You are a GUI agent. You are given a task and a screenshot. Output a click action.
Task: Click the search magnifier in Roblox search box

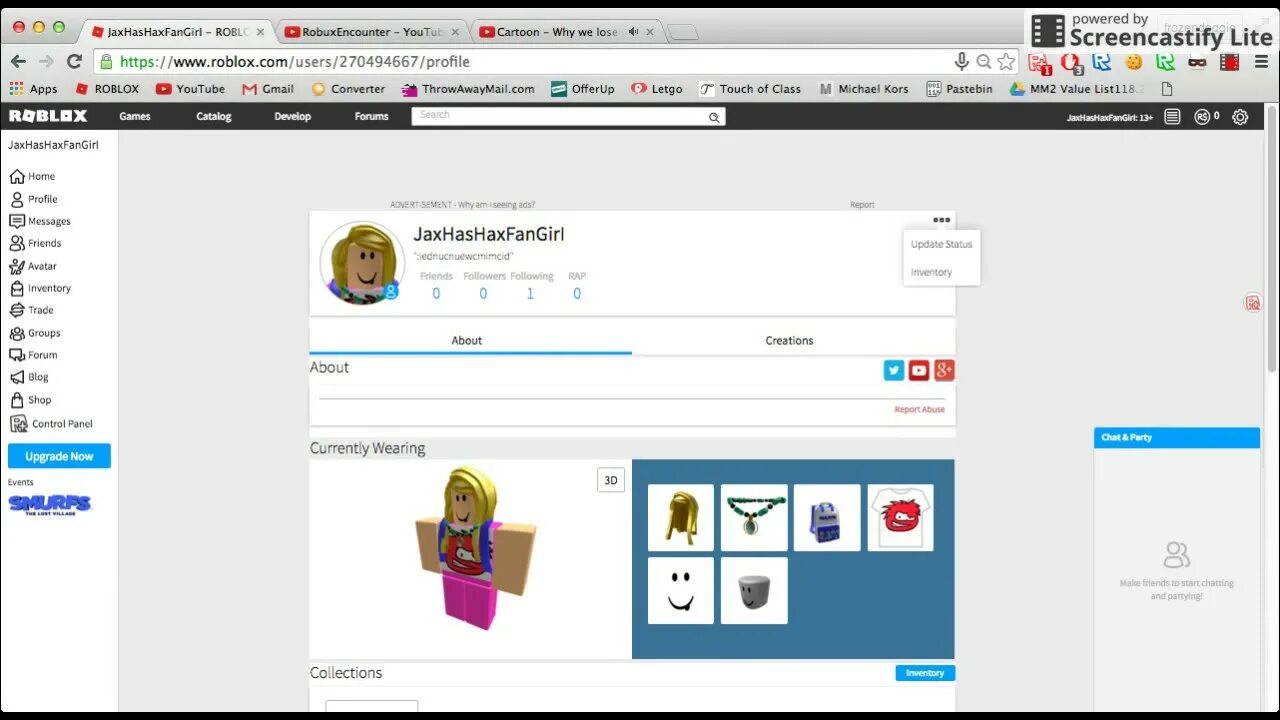coord(714,117)
